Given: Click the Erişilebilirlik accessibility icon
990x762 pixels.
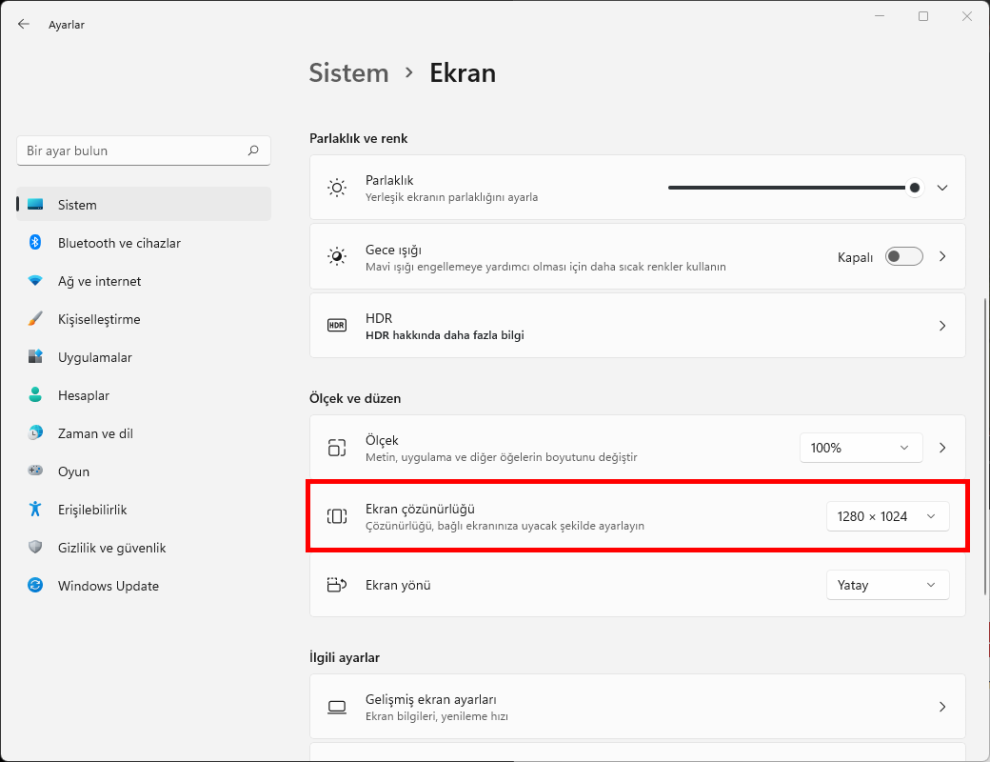Looking at the screenshot, I should [x=35, y=509].
